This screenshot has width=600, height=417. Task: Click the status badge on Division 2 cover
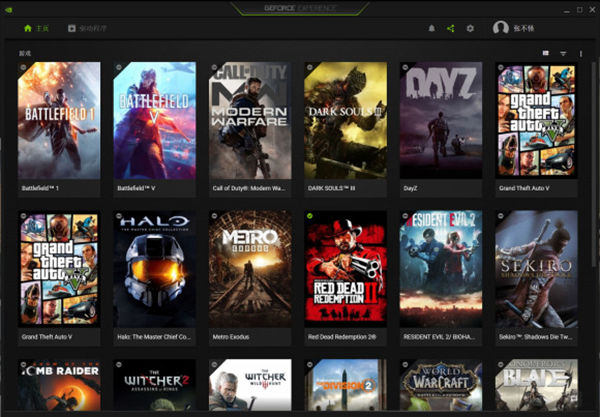pyautogui.click(x=310, y=364)
